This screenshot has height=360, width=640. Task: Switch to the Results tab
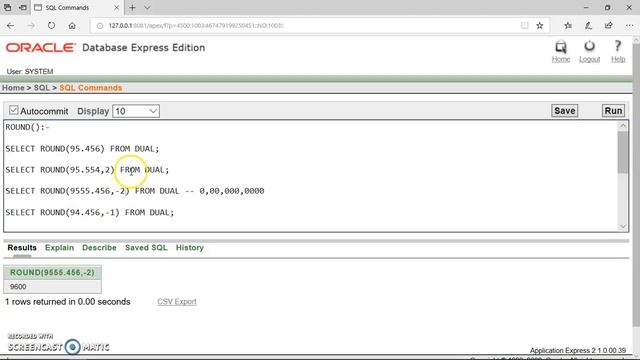pyautogui.click(x=22, y=248)
